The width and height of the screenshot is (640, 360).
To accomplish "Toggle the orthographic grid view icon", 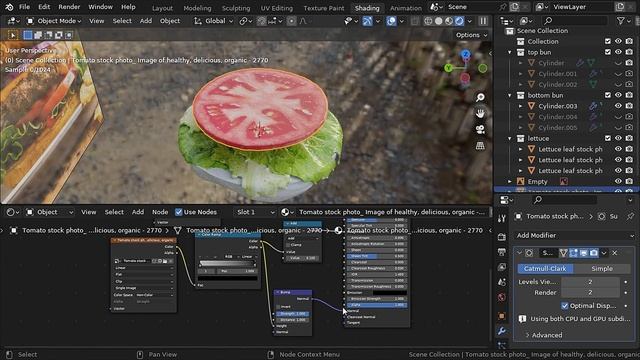I will point(480,146).
